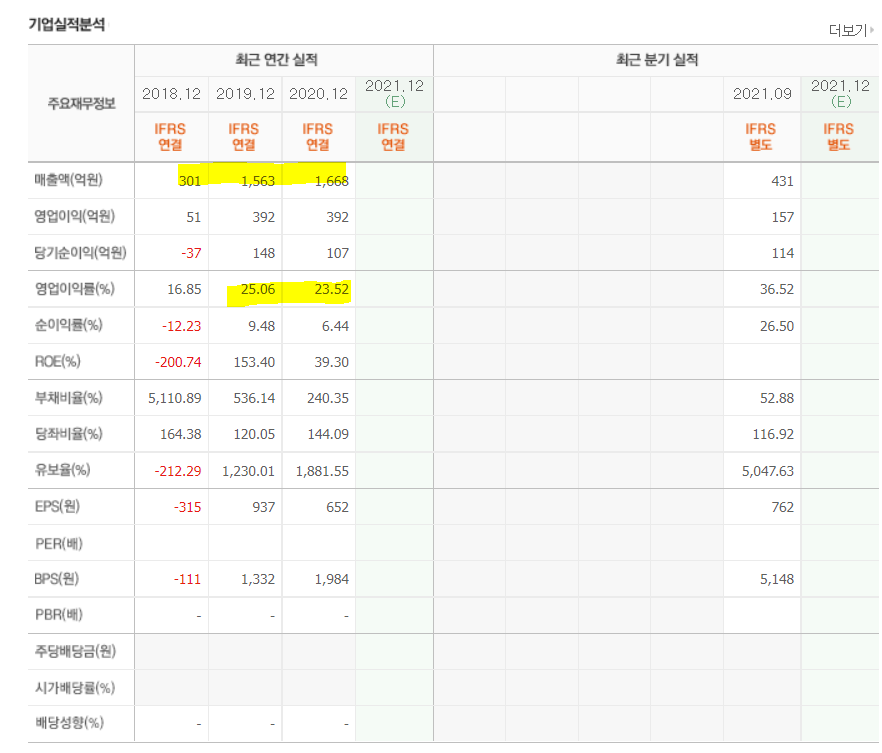Click the ROE(%) row label

57,362
